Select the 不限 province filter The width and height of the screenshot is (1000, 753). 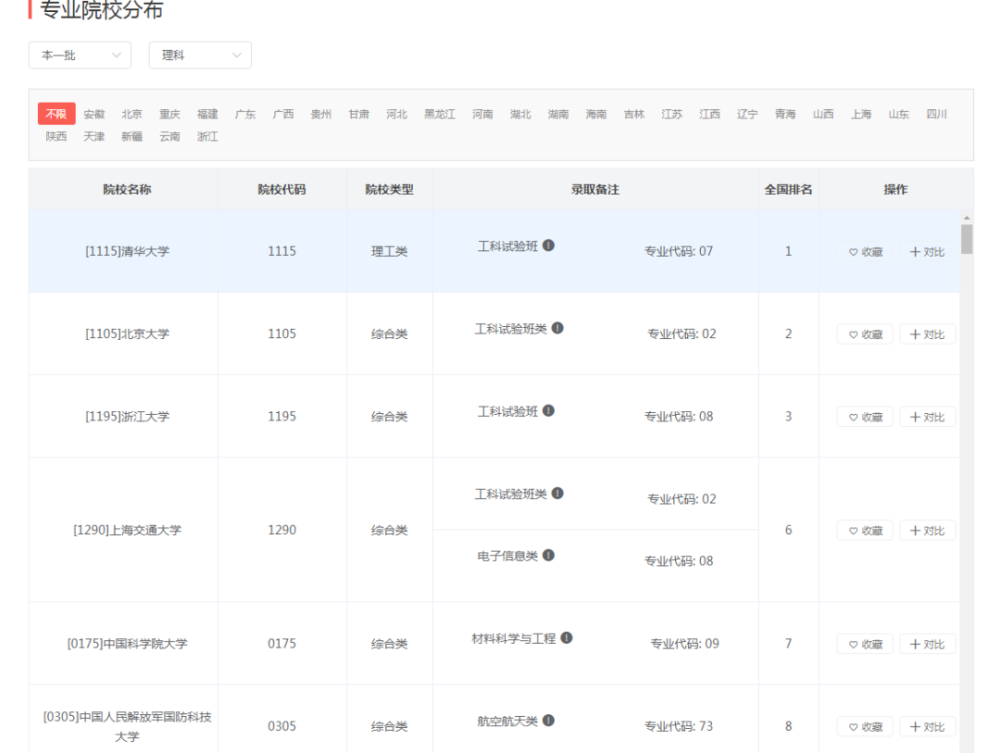click(55, 113)
